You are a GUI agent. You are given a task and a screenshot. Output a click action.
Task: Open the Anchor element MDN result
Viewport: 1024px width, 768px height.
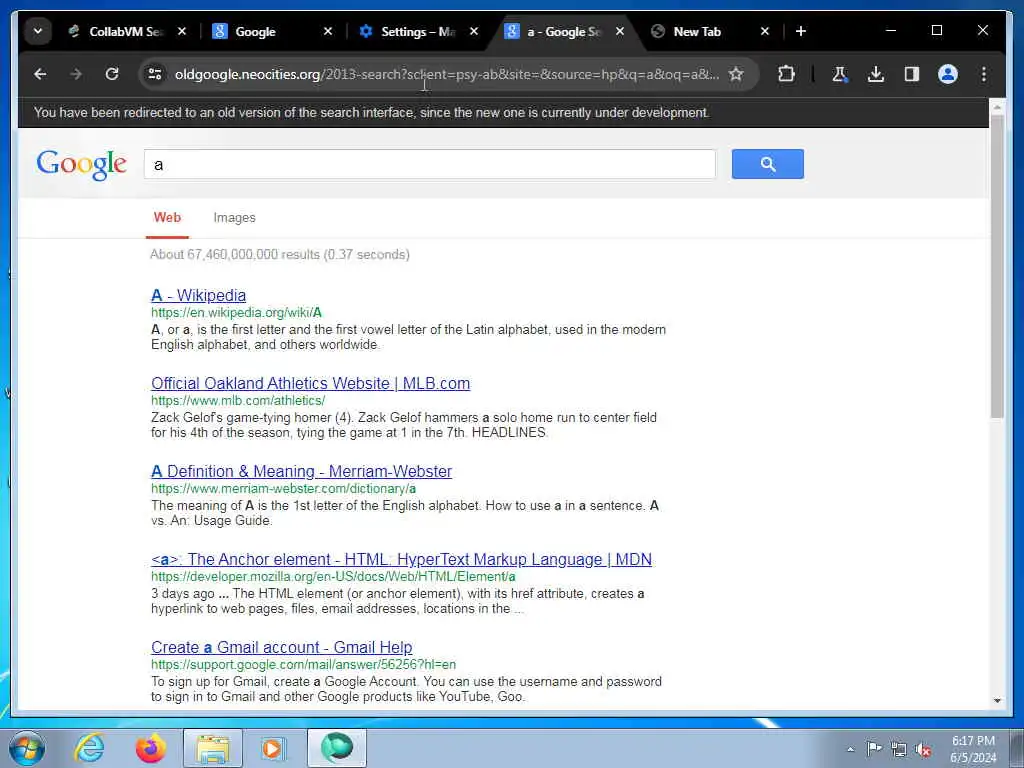pyautogui.click(x=401, y=560)
